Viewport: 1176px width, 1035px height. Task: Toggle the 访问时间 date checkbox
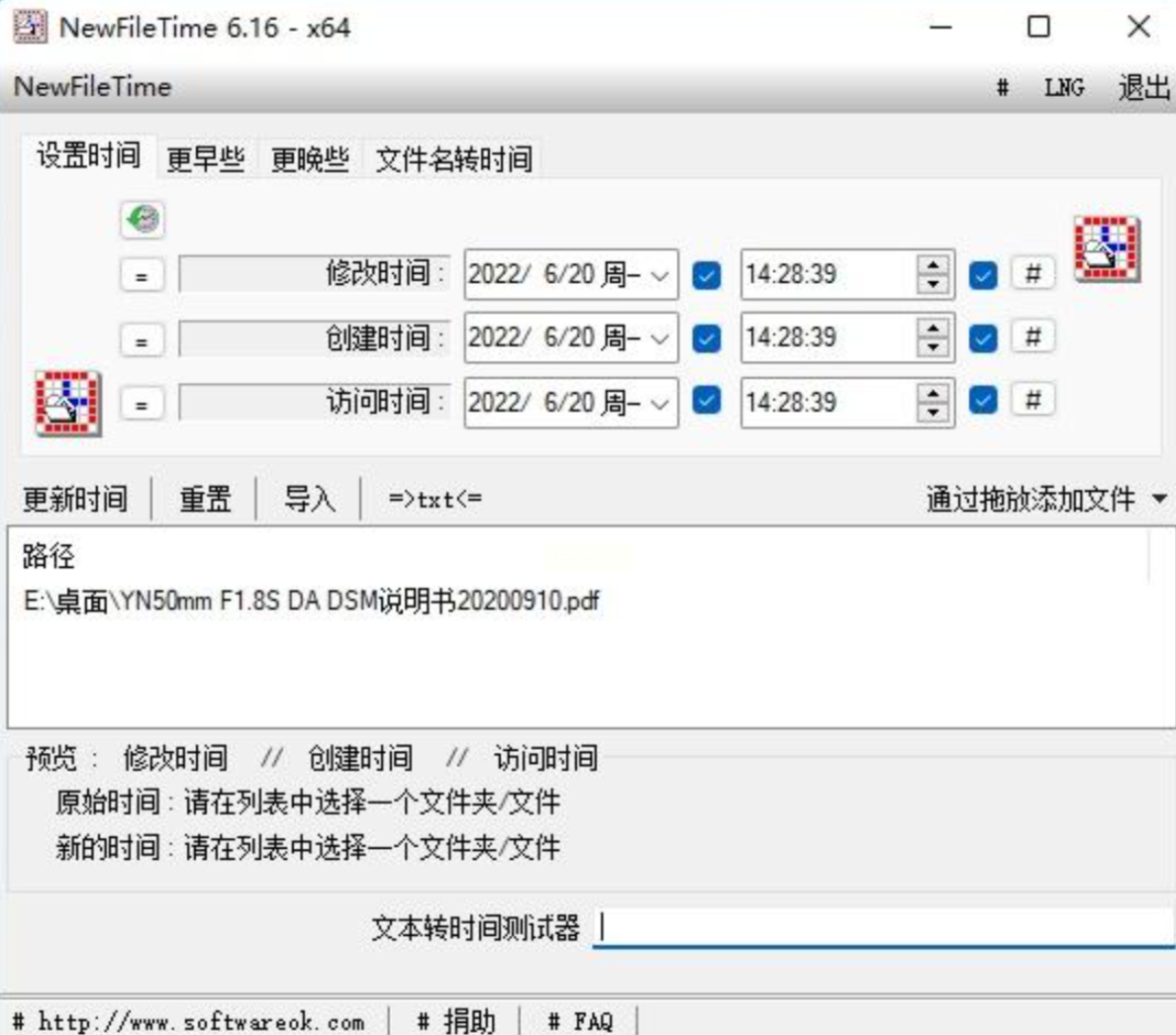[707, 400]
